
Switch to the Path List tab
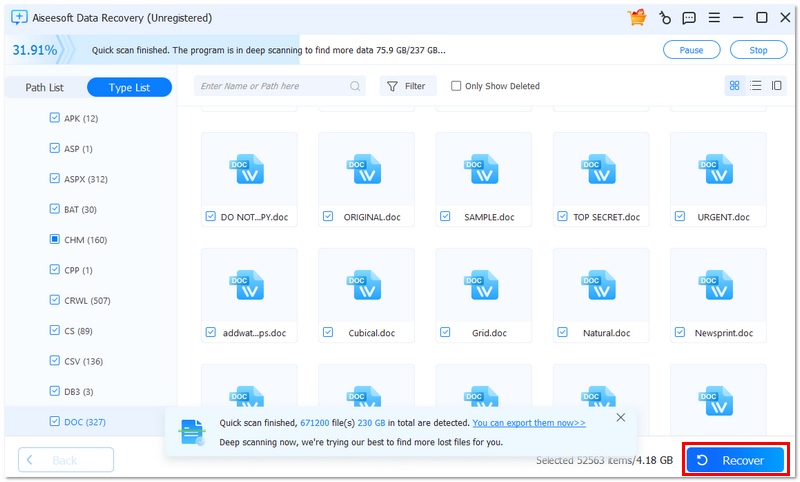click(44, 88)
